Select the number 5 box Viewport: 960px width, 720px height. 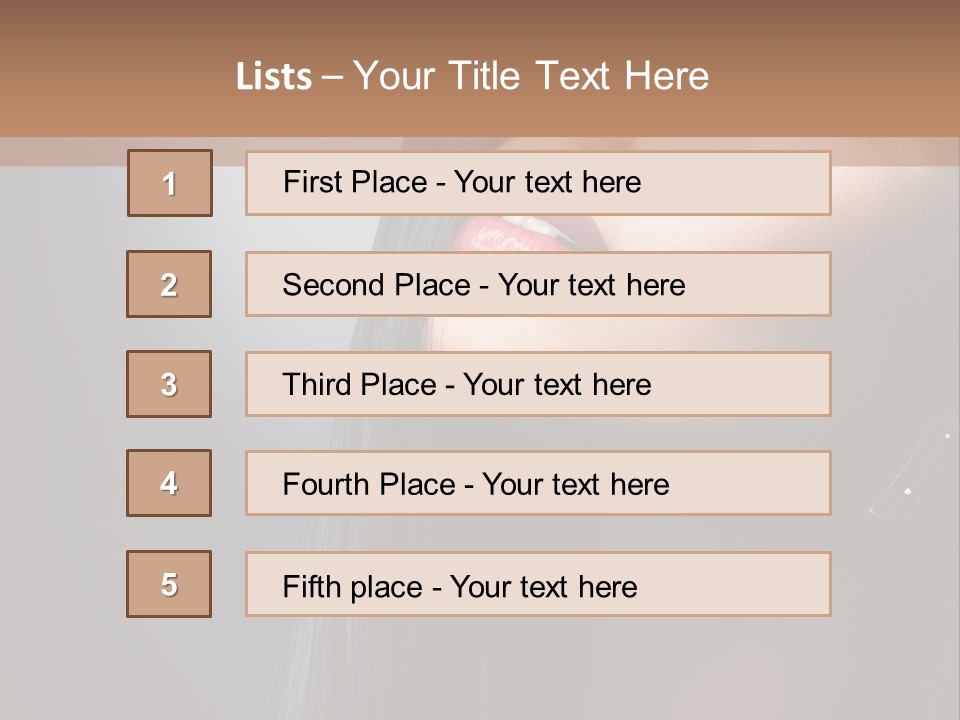tap(169, 584)
